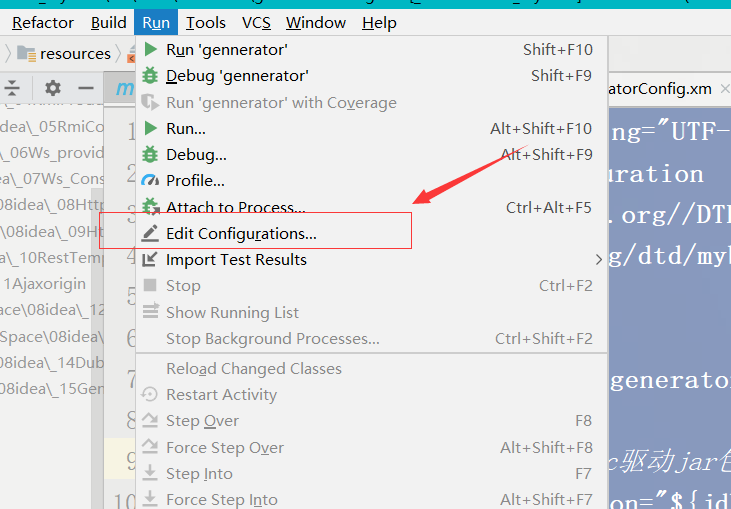Click the Ctrl+Alt+F5 shortcut text
This screenshot has width=731, height=509.
[549, 207]
